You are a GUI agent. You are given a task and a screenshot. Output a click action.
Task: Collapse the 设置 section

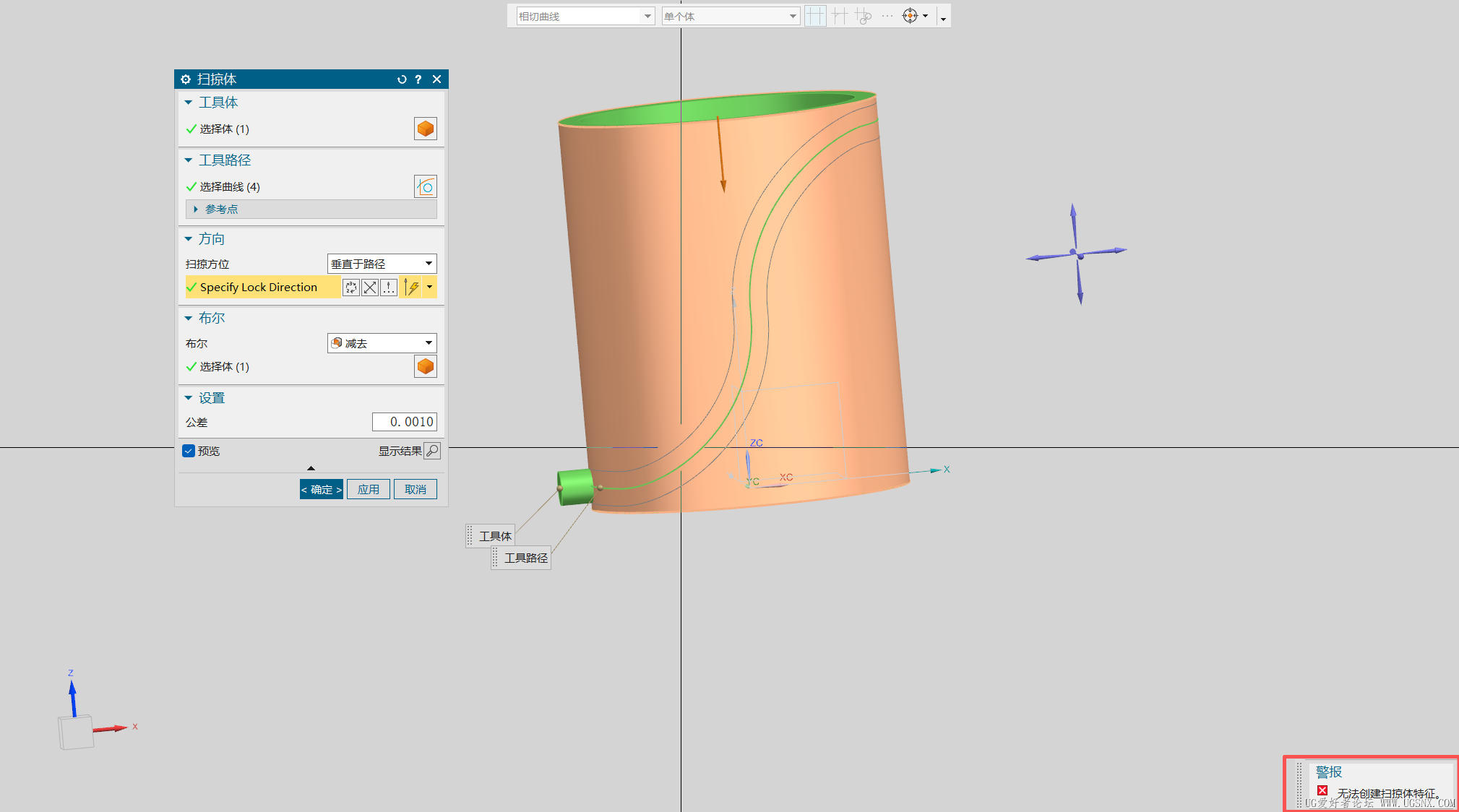(189, 398)
